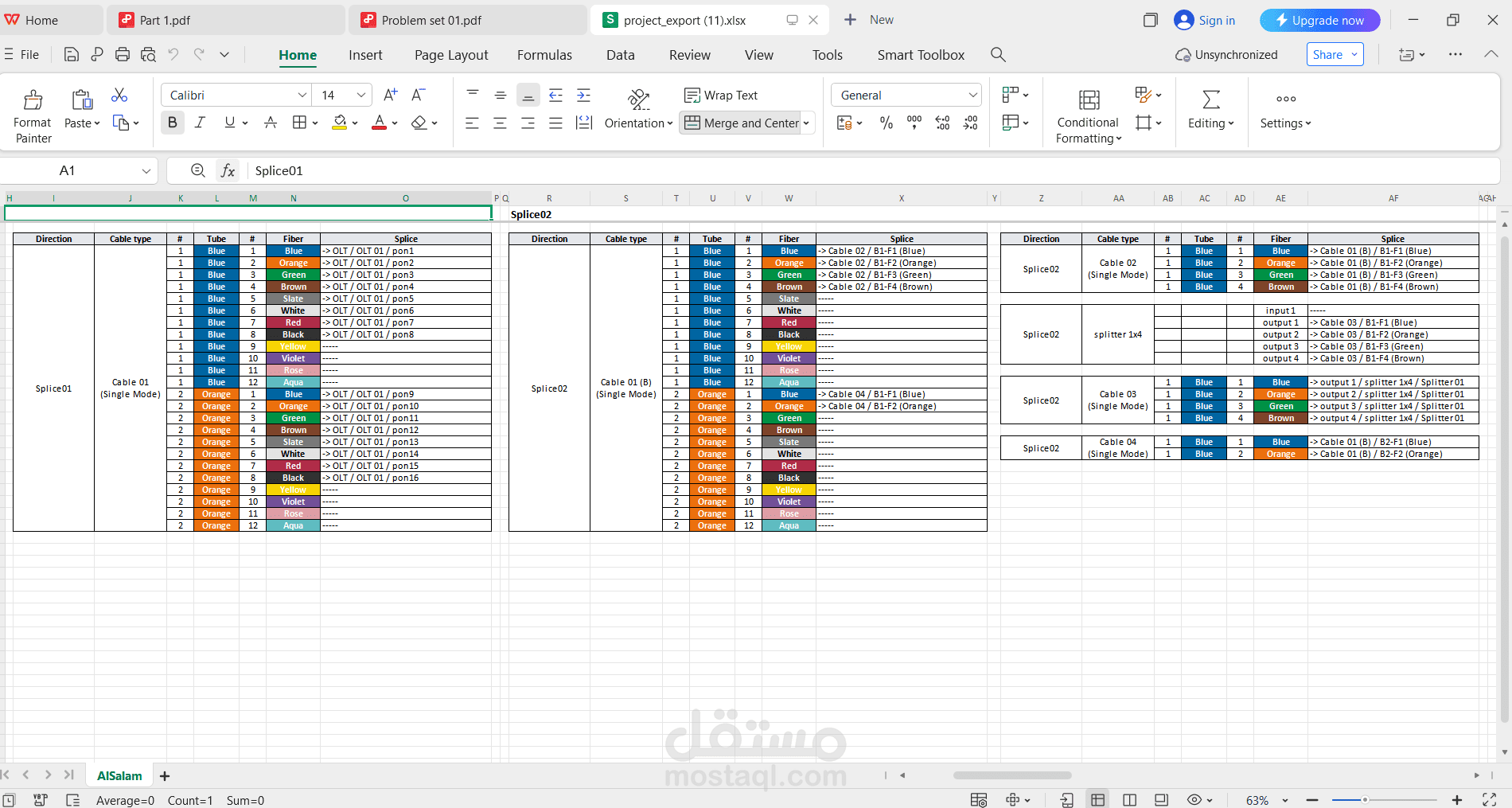
Task: Open the Review tab
Action: [x=690, y=55]
